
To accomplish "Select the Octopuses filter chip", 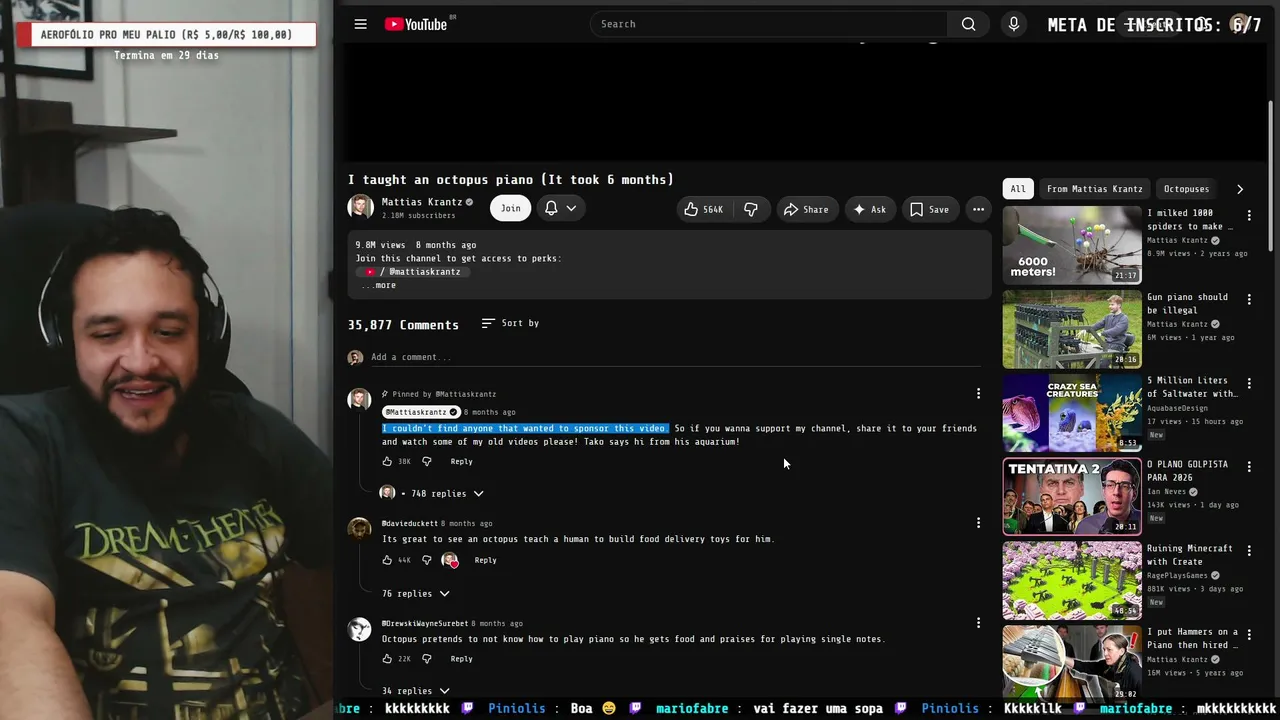I will click(1186, 189).
